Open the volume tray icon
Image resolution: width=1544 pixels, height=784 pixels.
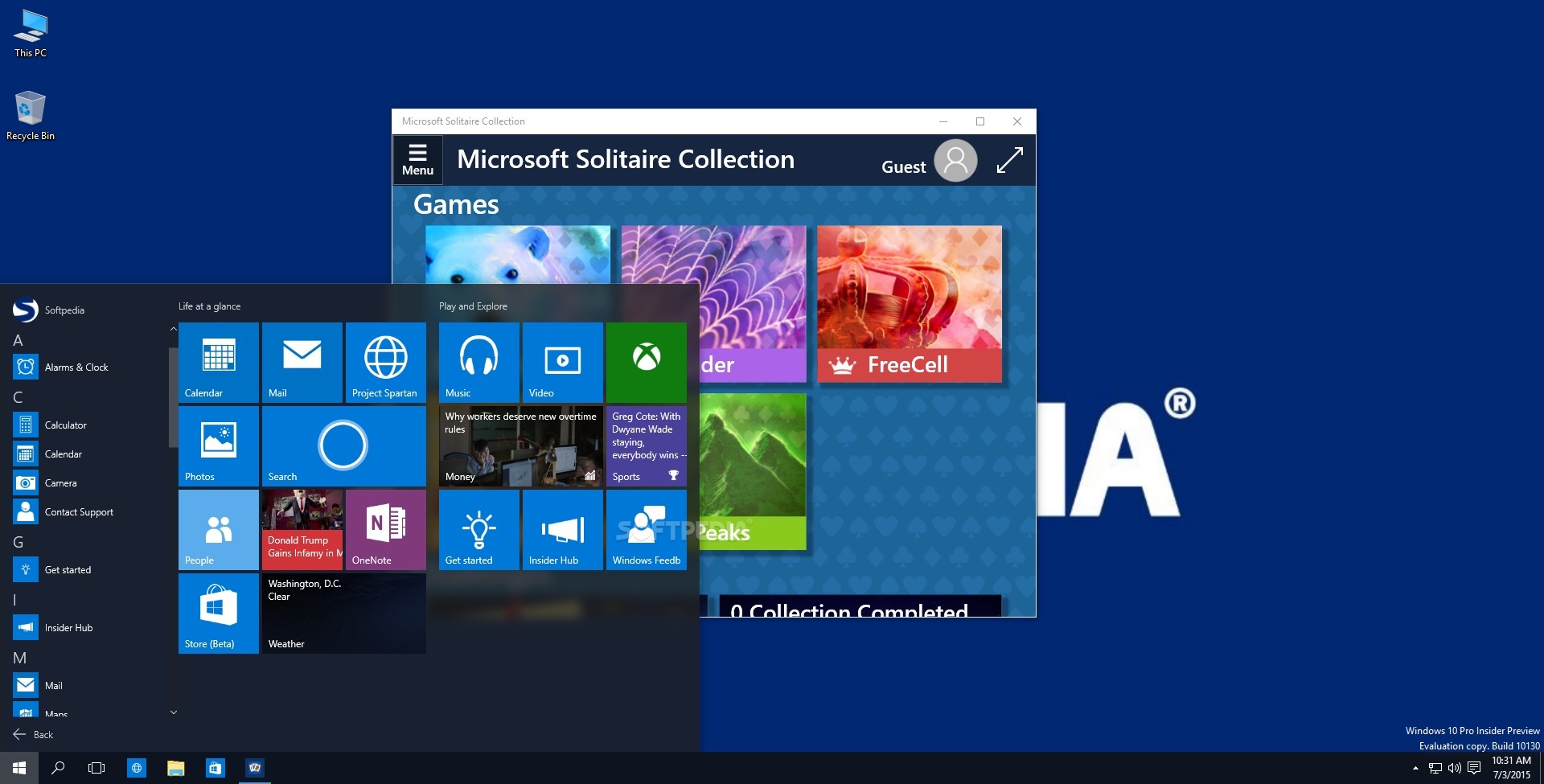tap(1454, 768)
